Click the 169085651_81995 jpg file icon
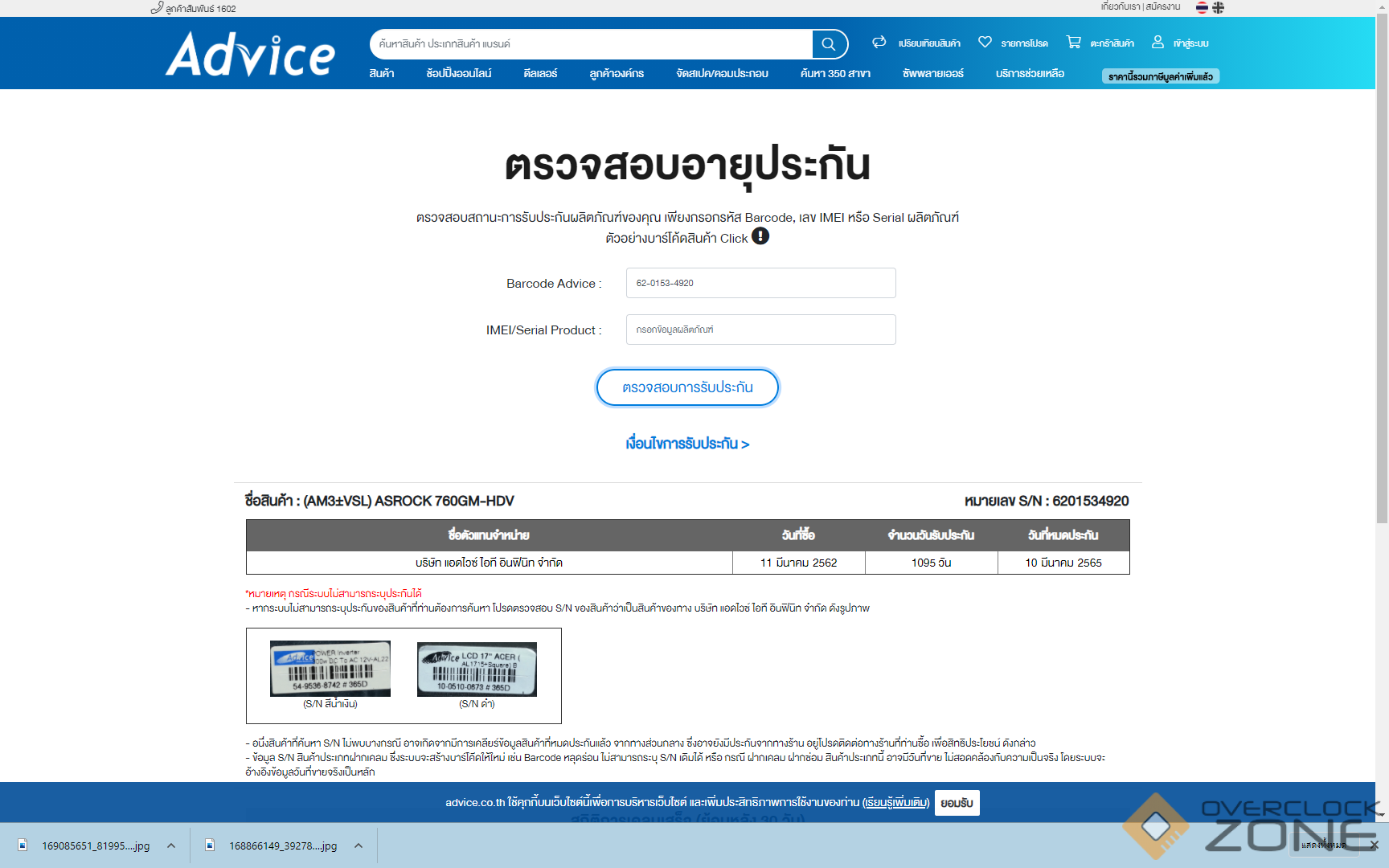This screenshot has height=868, width=1389. pos(23,845)
